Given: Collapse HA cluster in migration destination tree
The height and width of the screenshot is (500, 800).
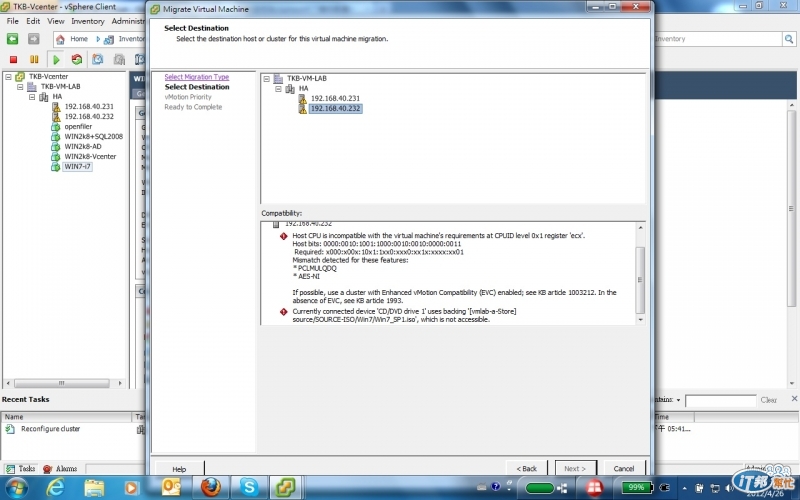Looking at the screenshot, I should pyautogui.click(x=278, y=89).
